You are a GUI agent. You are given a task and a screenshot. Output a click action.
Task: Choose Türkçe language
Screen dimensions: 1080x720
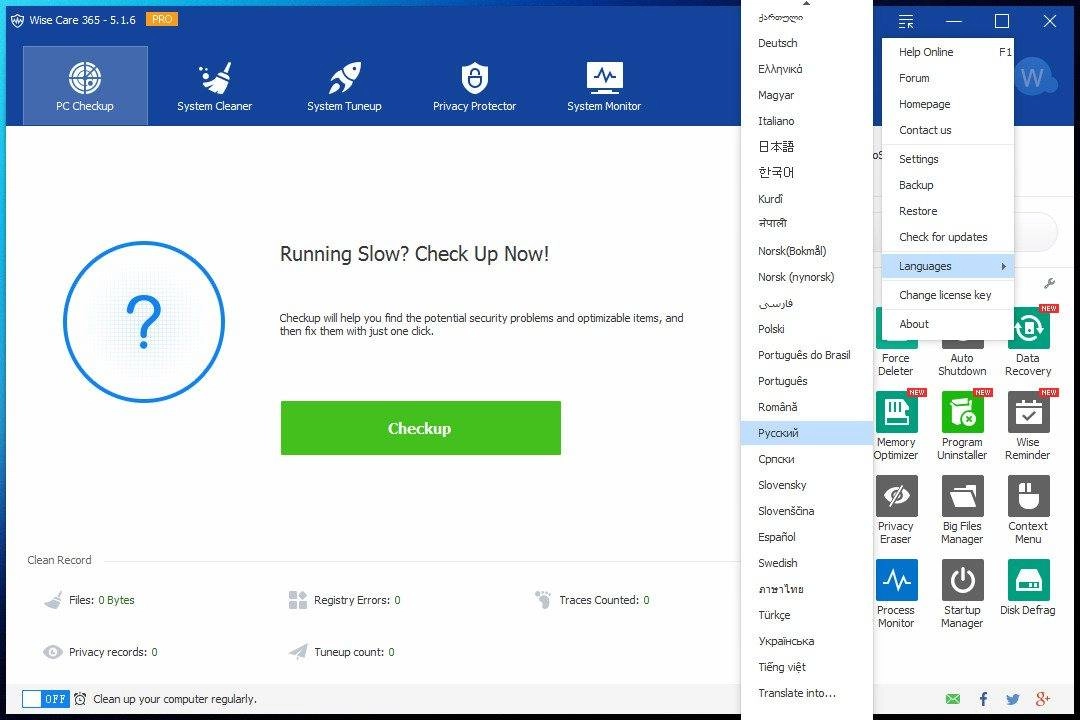pyautogui.click(x=807, y=615)
